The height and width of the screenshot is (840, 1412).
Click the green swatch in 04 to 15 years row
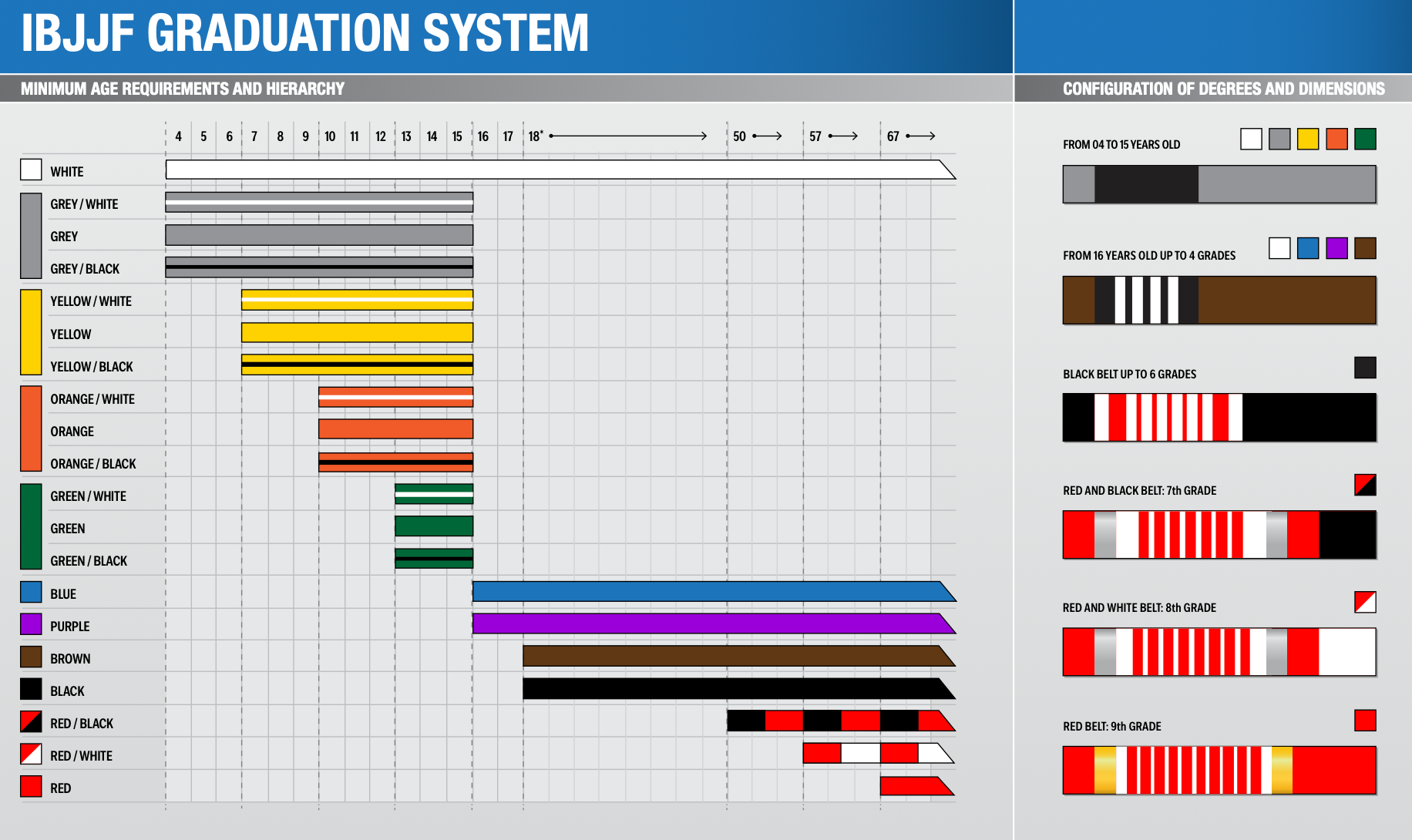(1365, 139)
